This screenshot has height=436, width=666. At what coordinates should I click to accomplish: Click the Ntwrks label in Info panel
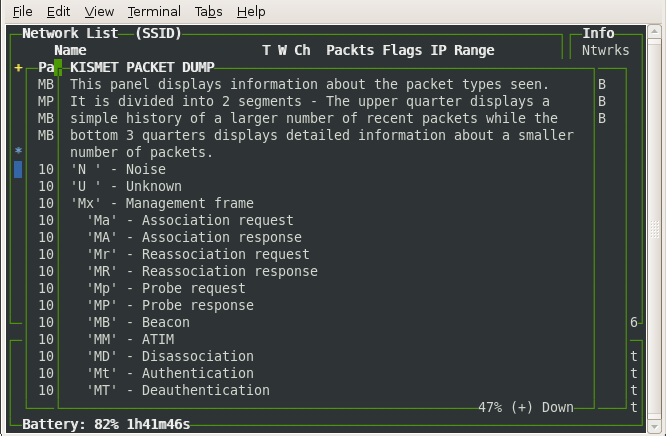tap(606, 50)
